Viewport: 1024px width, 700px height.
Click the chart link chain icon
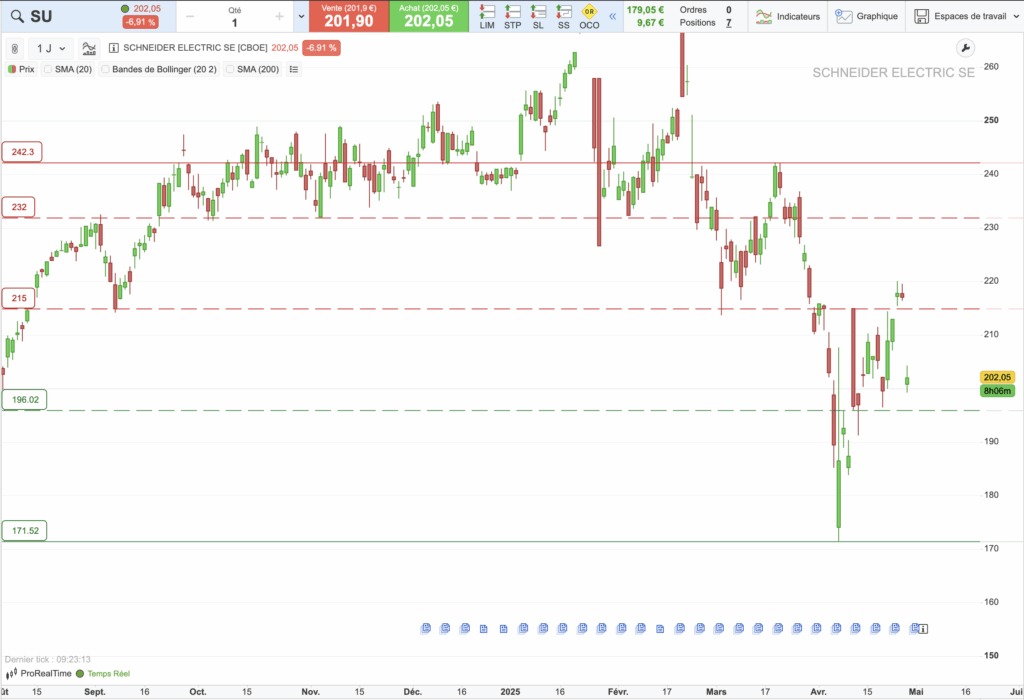tap(14, 48)
